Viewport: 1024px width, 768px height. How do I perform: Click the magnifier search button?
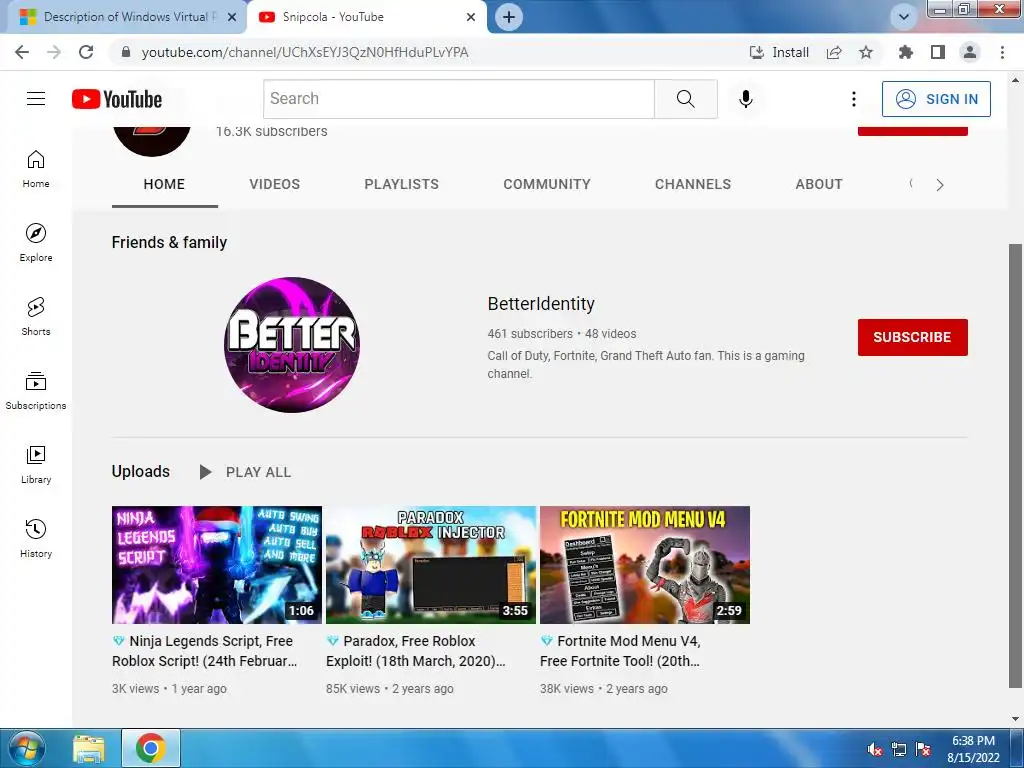pos(686,99)
